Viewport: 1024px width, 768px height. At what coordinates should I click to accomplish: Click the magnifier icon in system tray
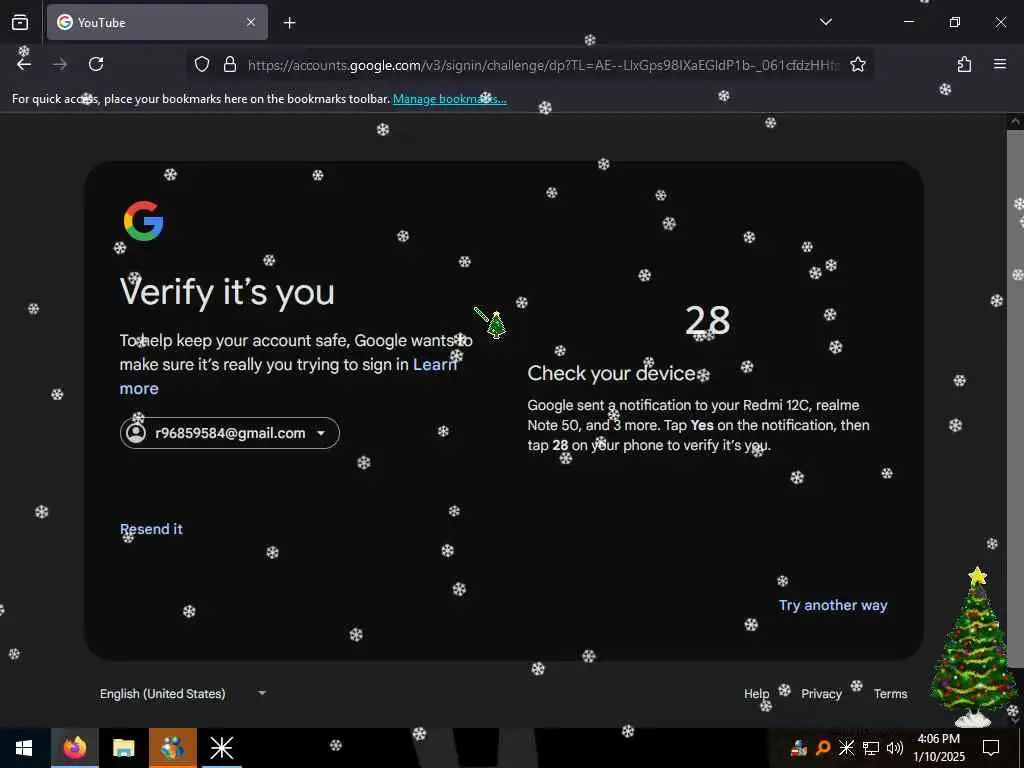click(823, 748)
